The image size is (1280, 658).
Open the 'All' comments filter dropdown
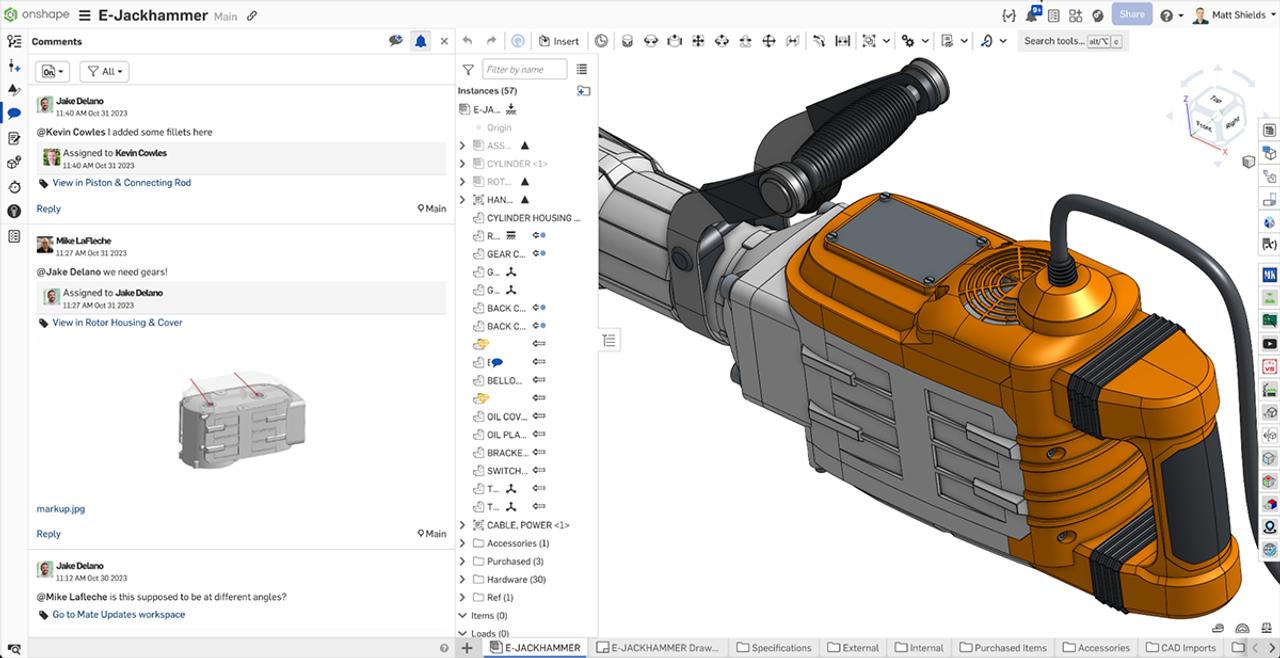[x=104, y=71]
